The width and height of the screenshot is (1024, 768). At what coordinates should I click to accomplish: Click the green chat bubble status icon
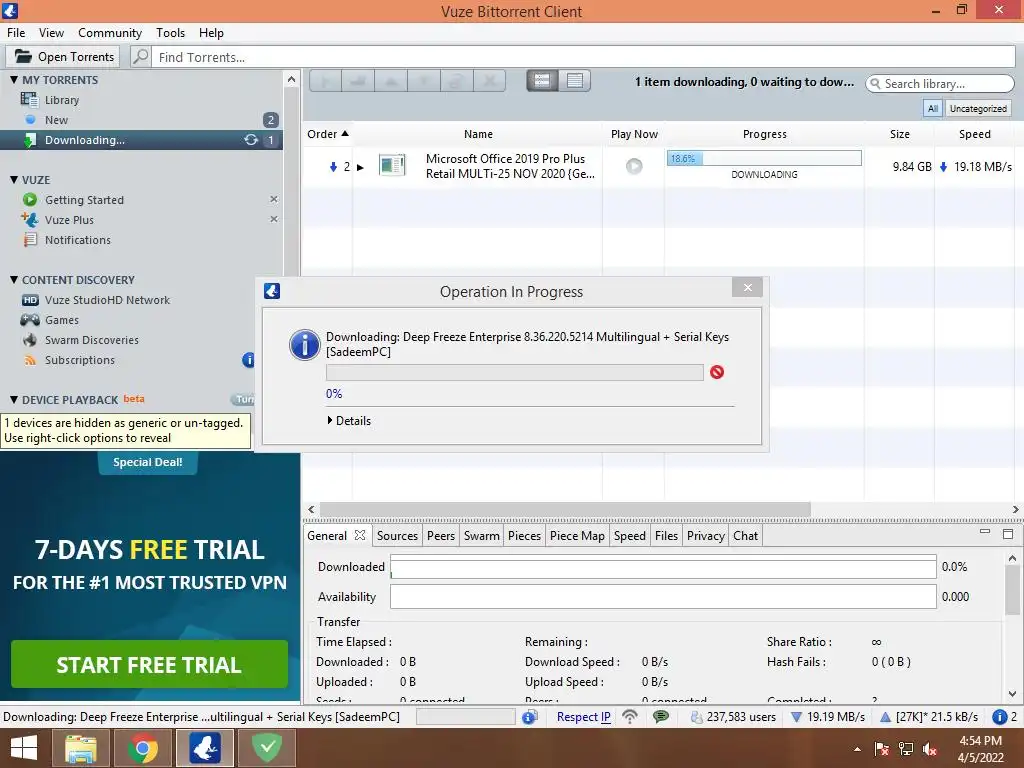point(661,717)
